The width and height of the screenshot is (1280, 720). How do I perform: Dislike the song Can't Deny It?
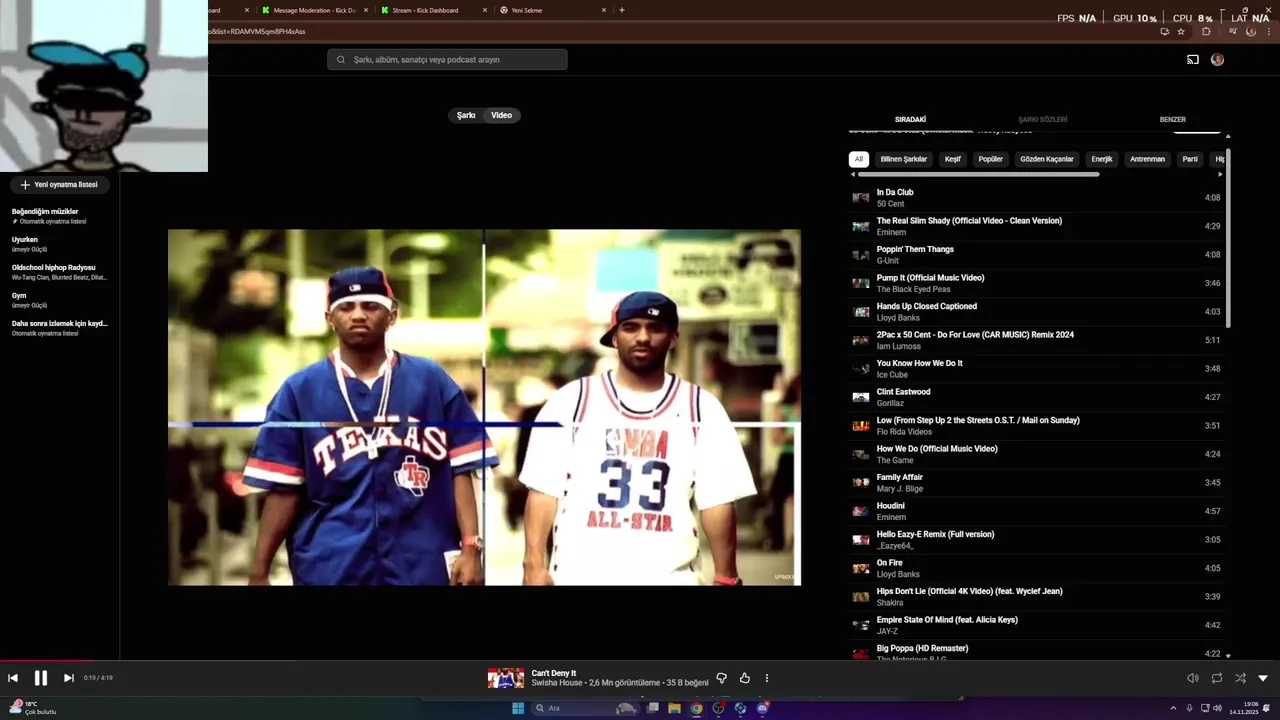click(x=721, y=678)
